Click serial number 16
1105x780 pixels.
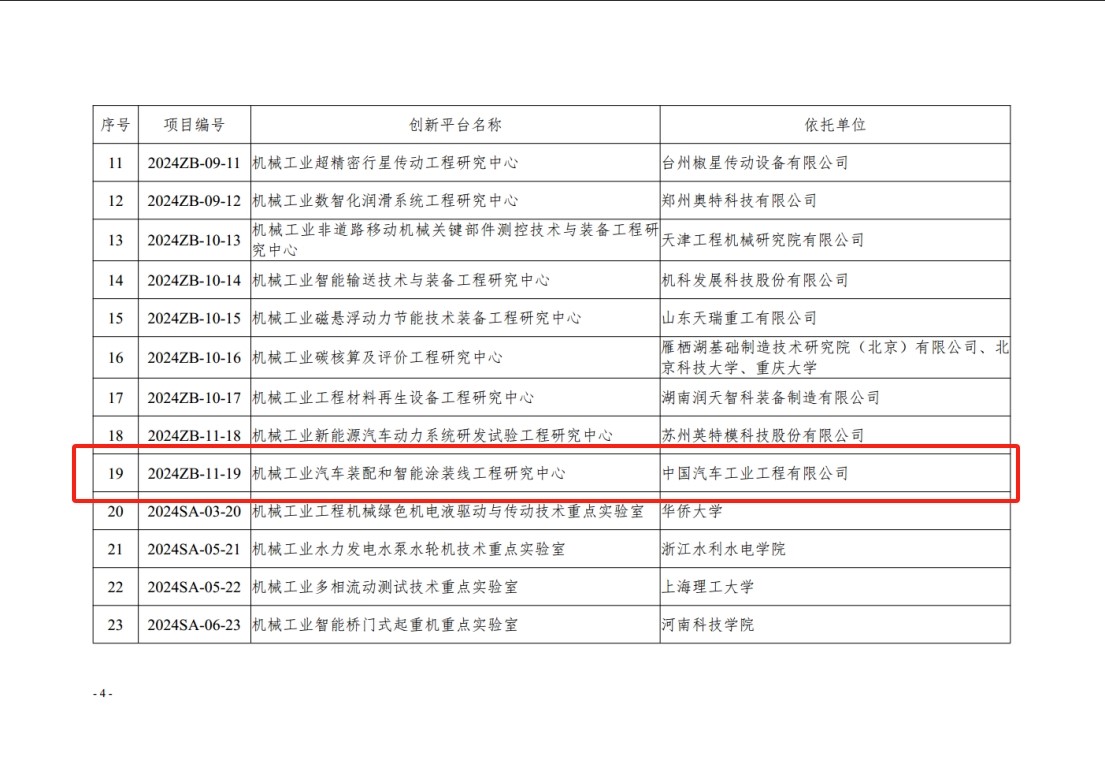point(116,358)
